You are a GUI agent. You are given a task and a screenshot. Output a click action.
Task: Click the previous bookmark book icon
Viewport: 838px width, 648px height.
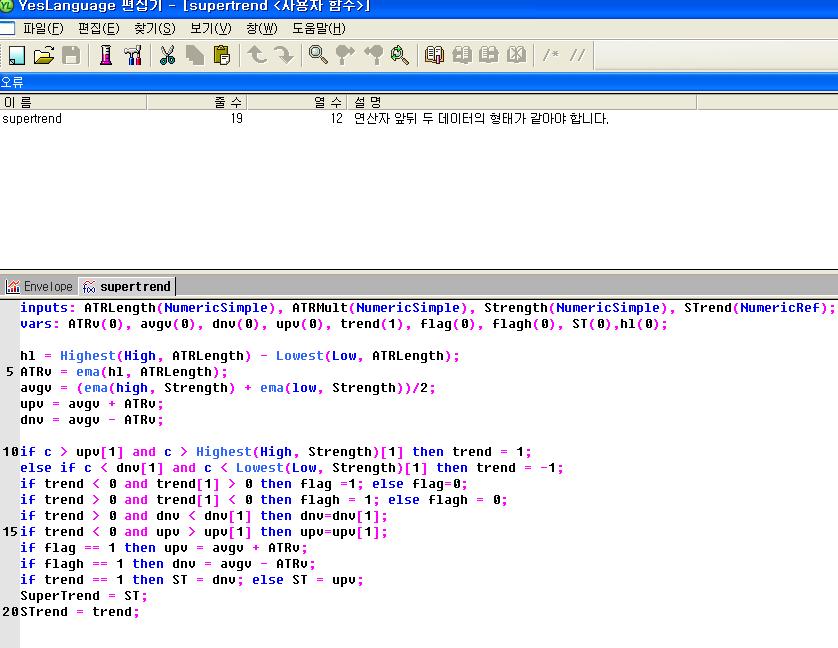(x=461, y=55)
